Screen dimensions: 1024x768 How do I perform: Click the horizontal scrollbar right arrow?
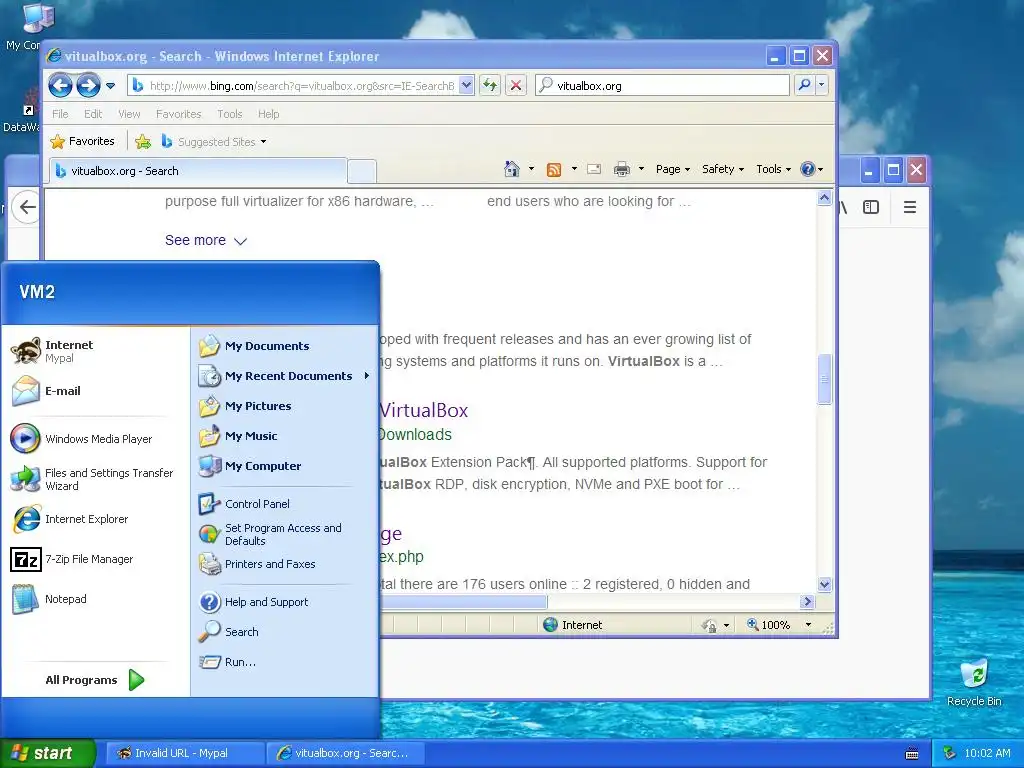(x=808, y=601)
